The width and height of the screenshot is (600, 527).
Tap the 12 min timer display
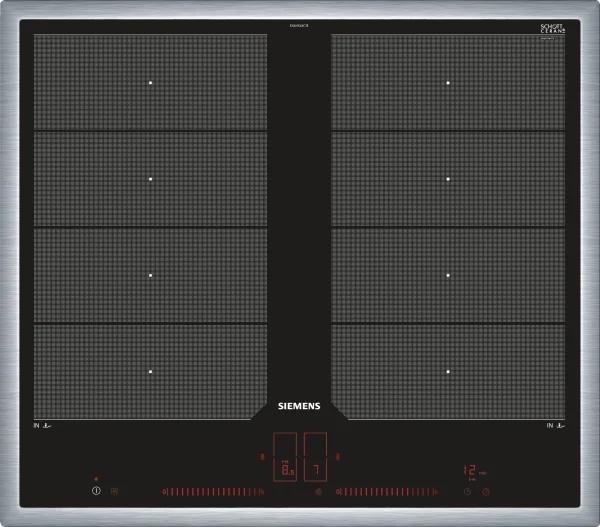point(475,470)
